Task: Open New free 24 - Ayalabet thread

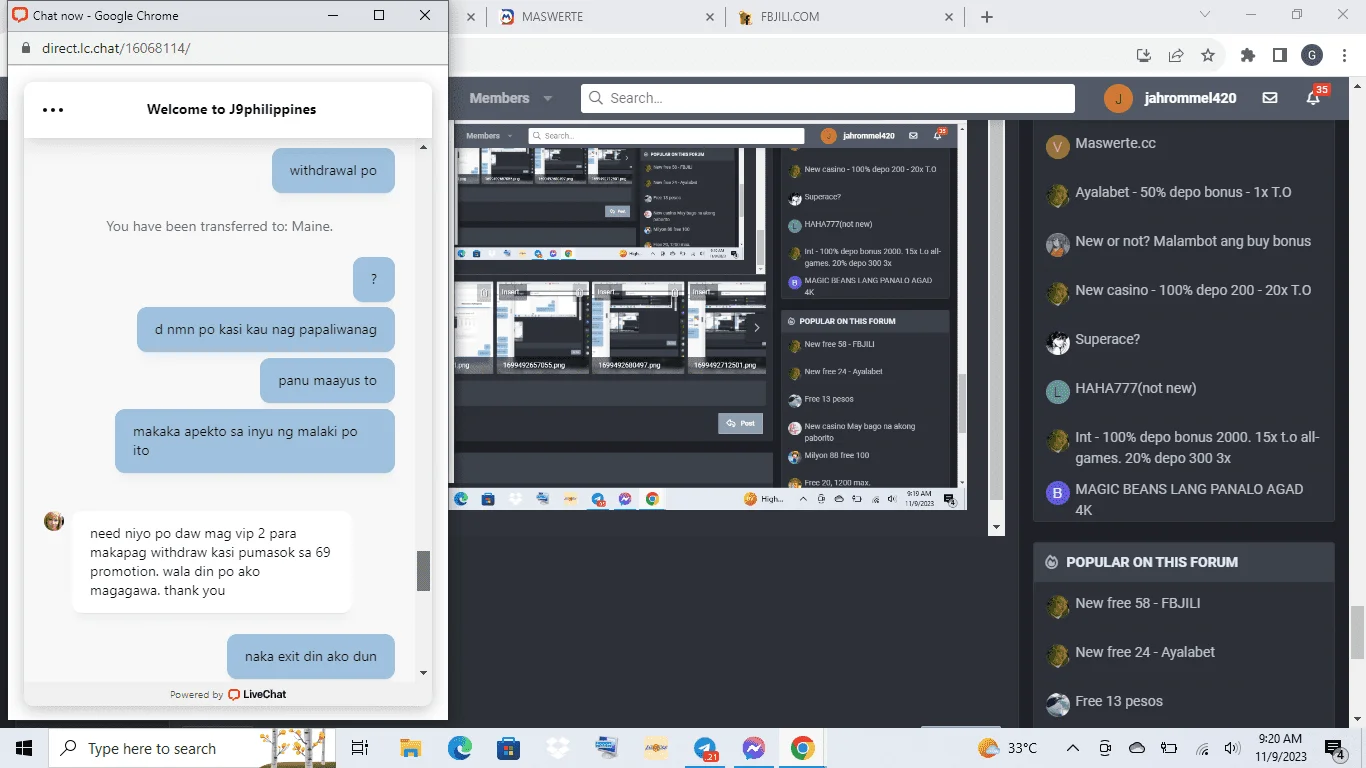Action: 1145,652
